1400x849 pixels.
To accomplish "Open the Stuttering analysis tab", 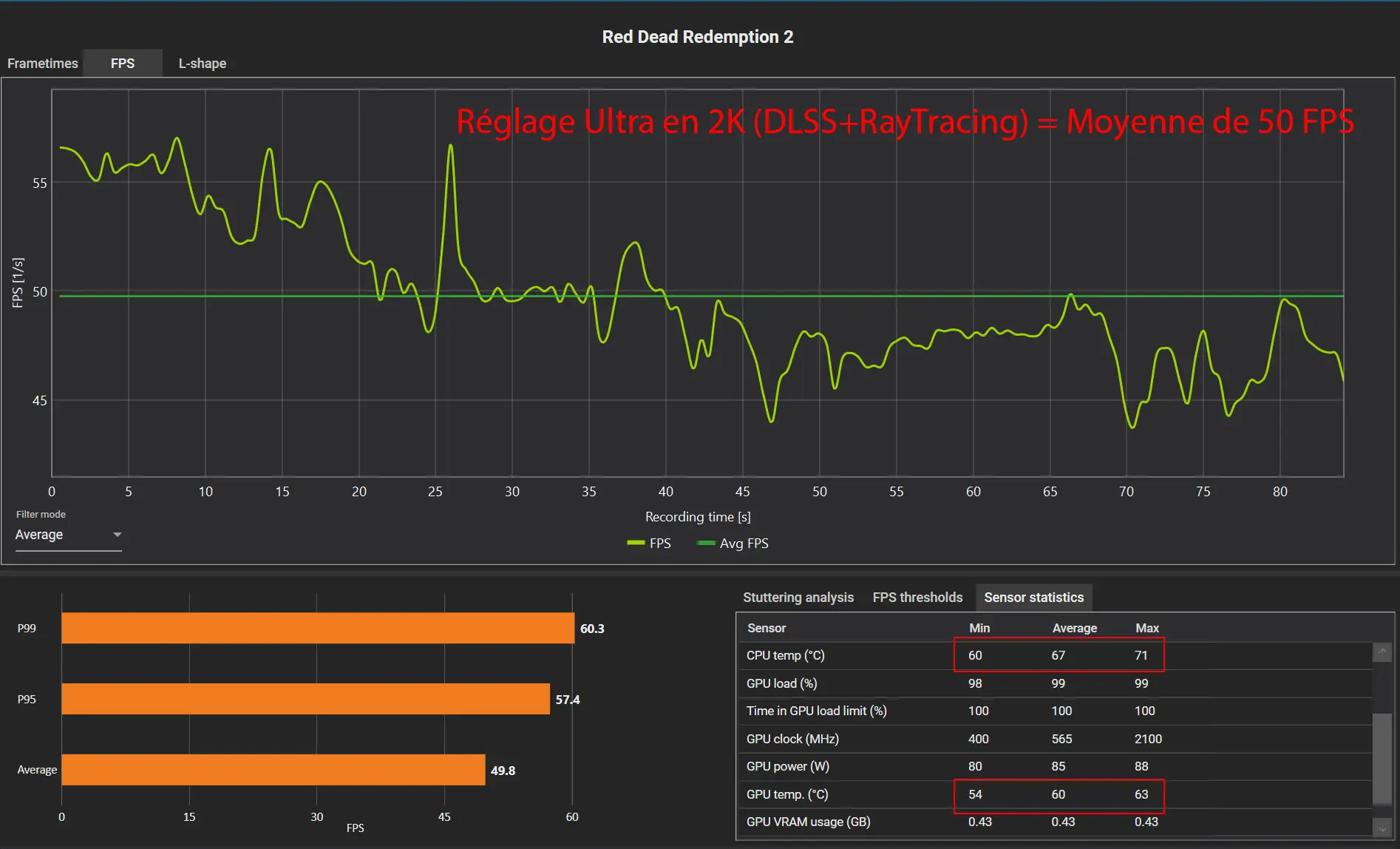I will click(x=798, y=598).
